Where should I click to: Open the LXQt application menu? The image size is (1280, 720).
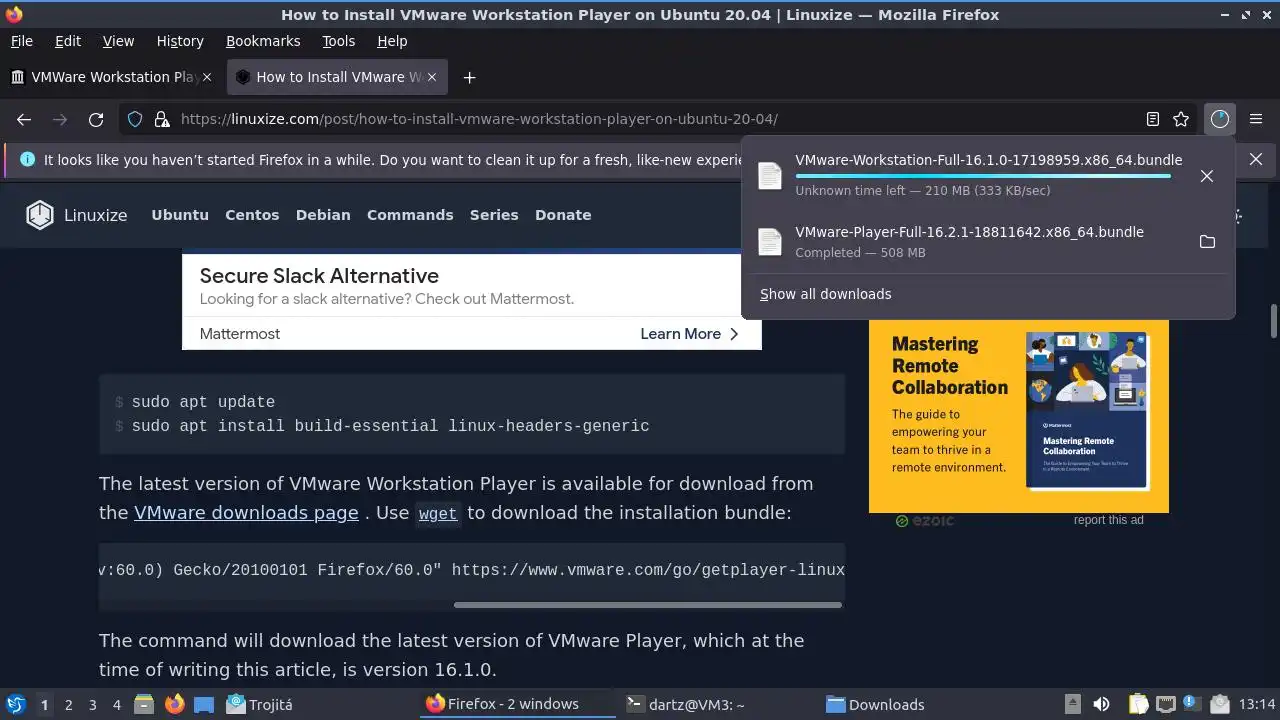(x=15, y=704)
